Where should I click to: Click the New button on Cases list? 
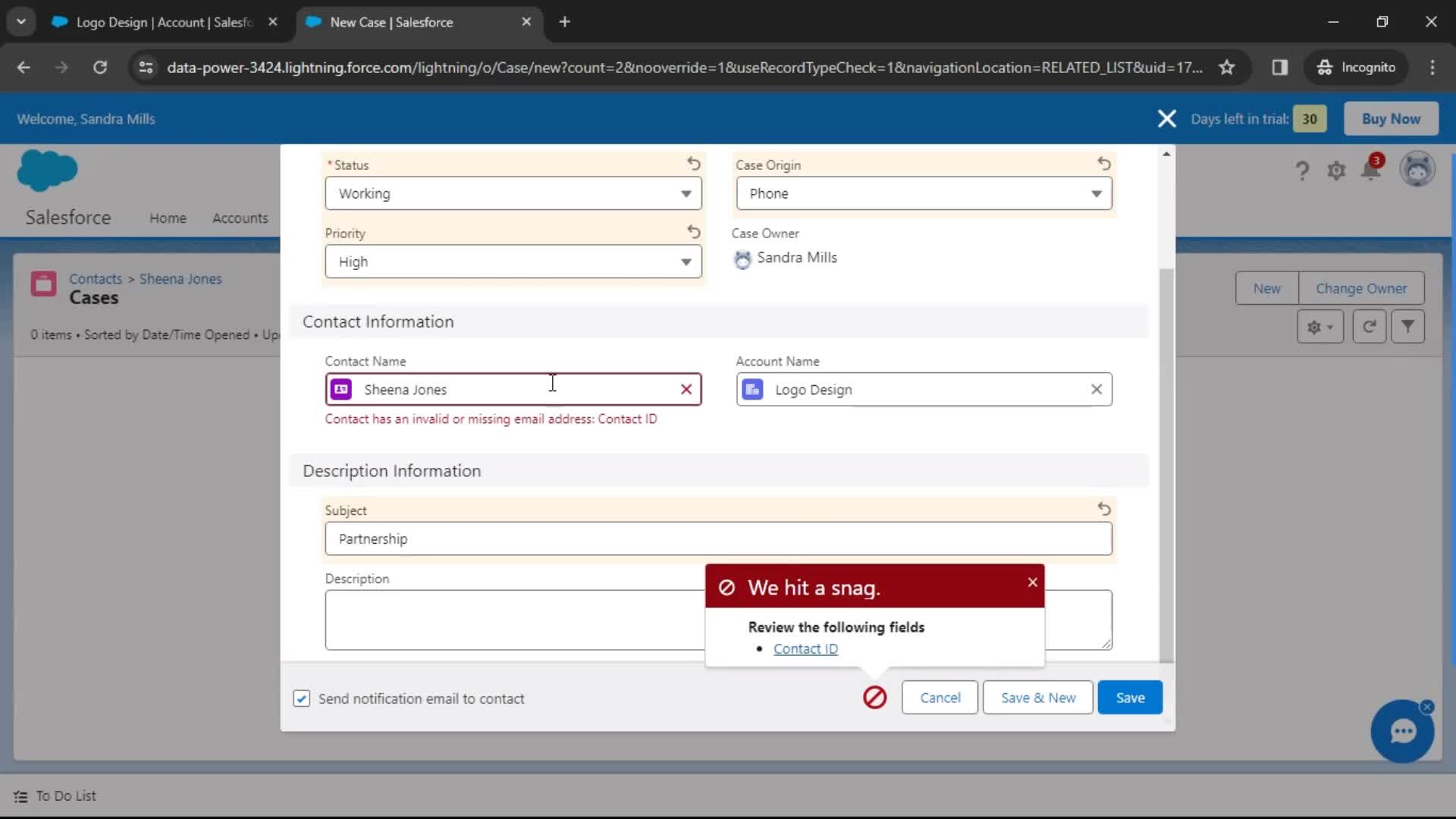point(1266,288)
